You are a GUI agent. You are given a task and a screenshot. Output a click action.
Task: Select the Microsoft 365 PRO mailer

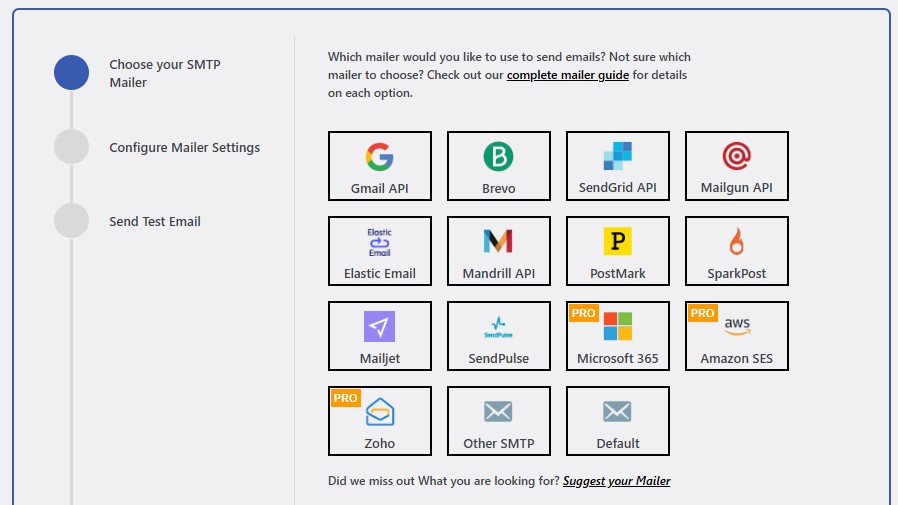pos(618,336)
